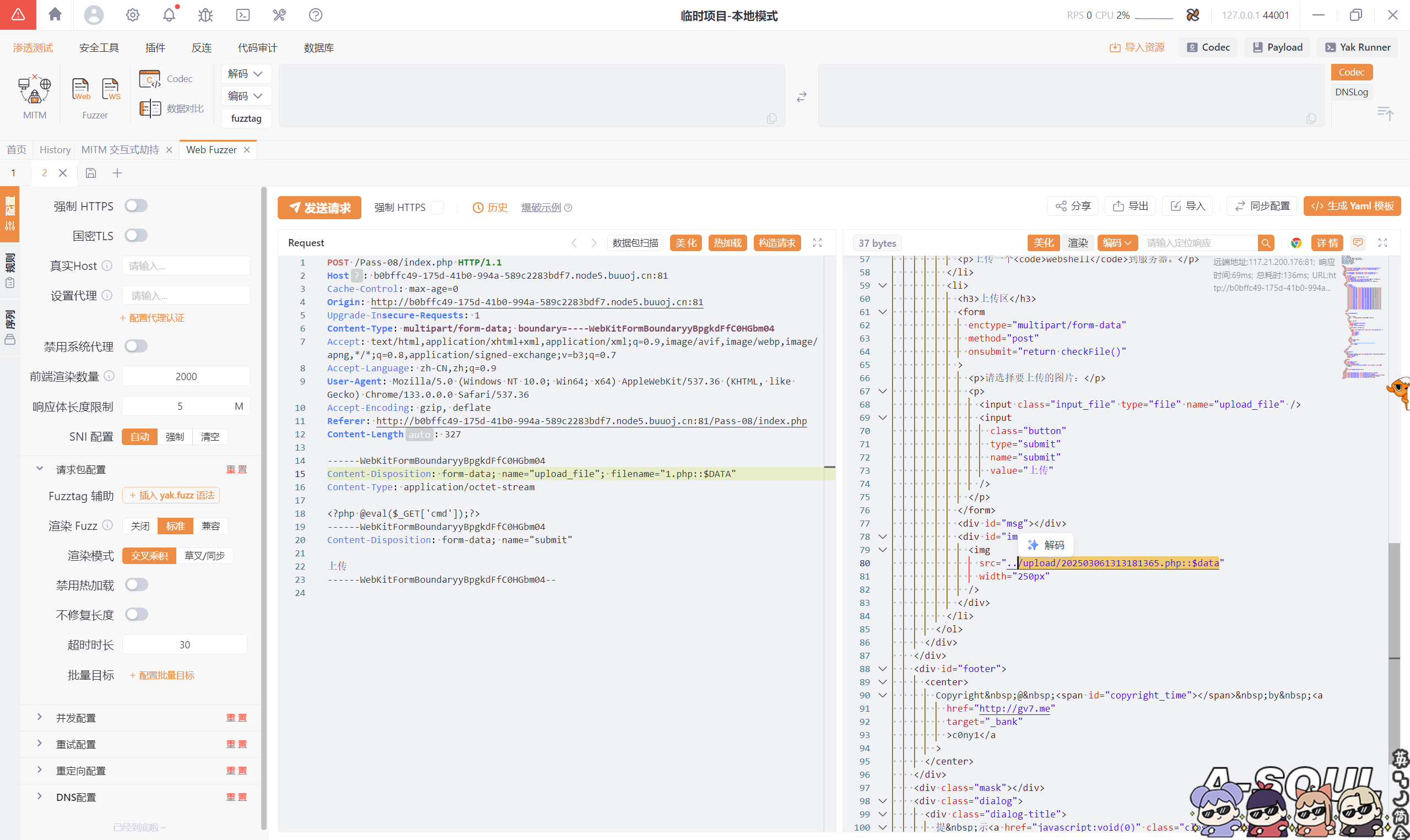This screenshot has width=1410, height=840.
Task: Open the Web Fuzzer icon
Action: pyautogui.click(x=81, y=89)
